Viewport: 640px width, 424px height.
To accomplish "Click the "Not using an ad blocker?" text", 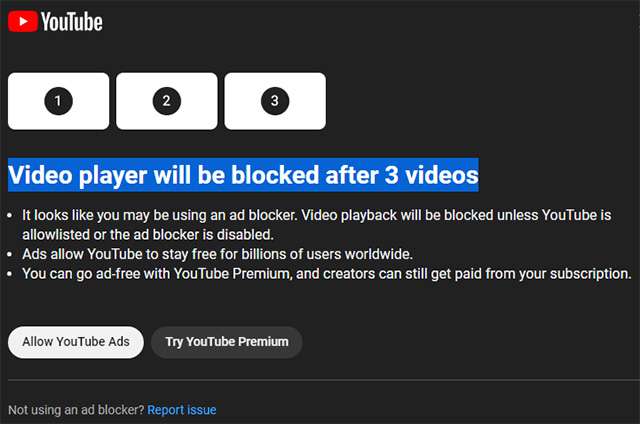I will 76,410.
